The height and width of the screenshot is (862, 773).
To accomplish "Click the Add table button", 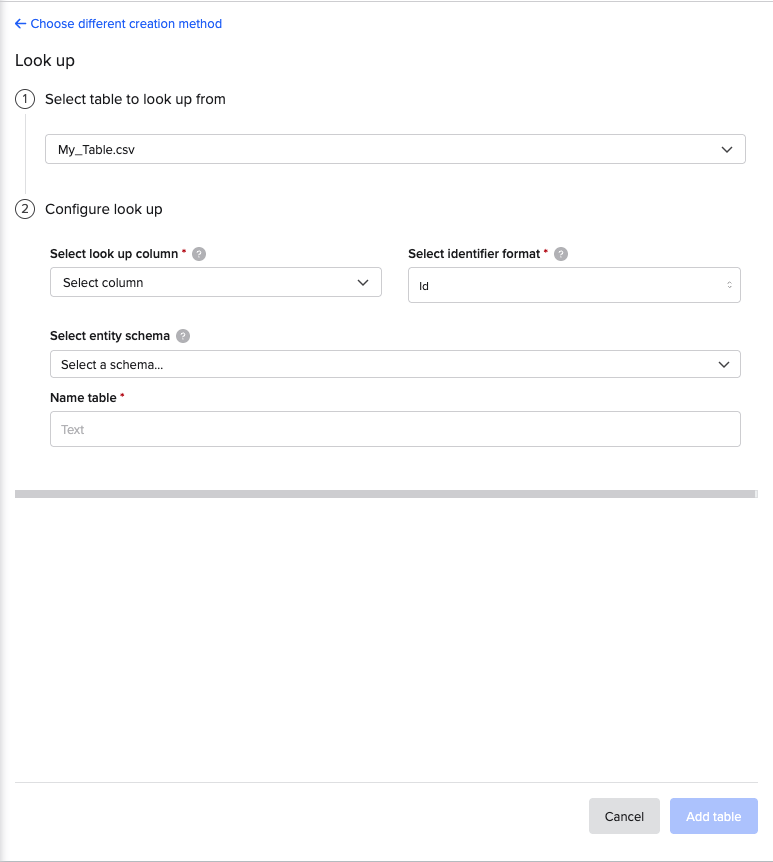I will 713,816.
